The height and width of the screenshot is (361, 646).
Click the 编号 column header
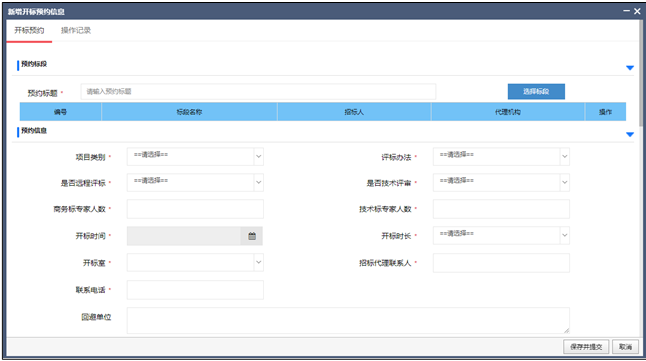pyautogui.click(x=61, y=112)
